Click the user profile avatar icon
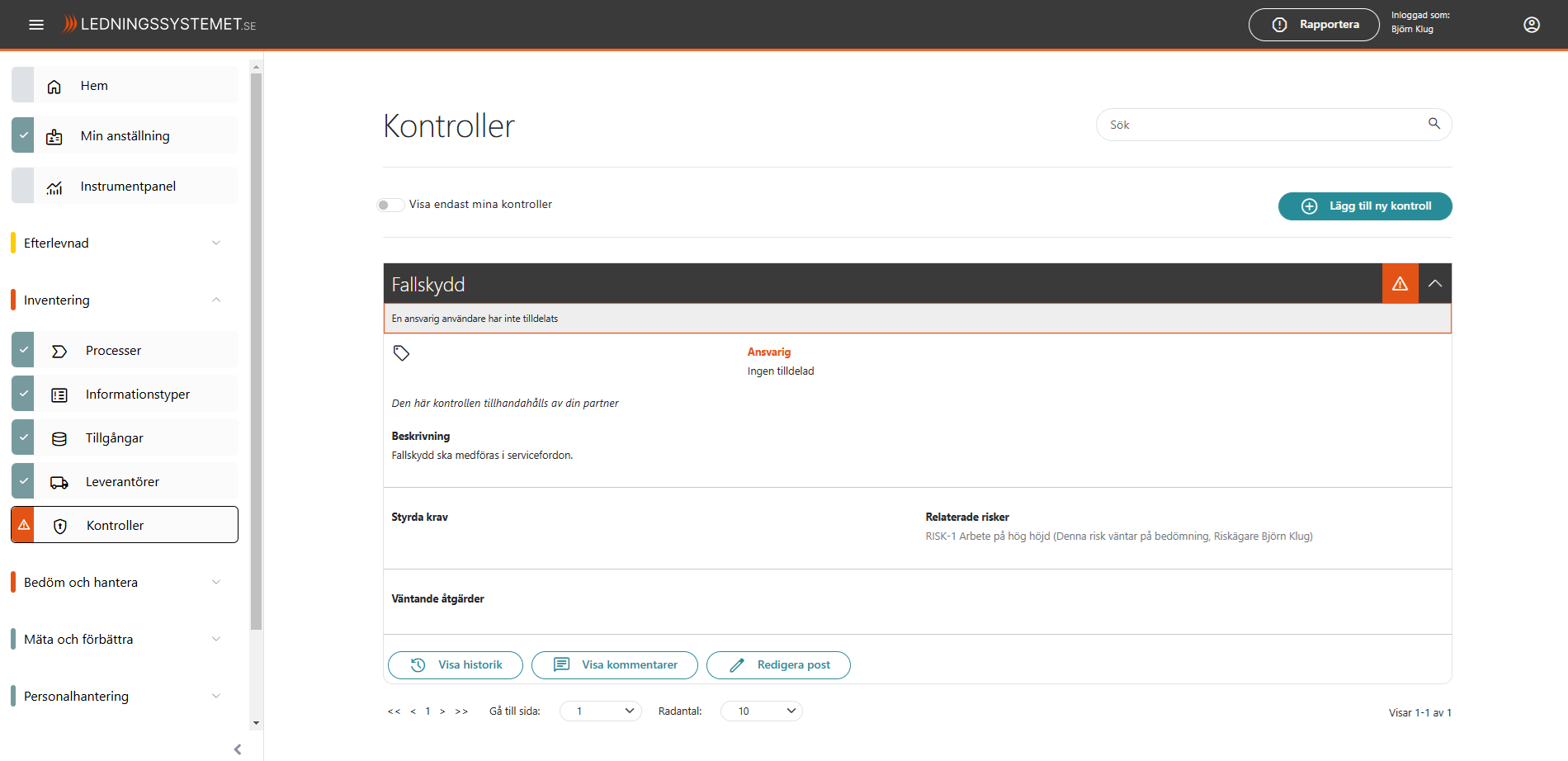This screenshot has height=761, width=1568. pos(1531,25)
